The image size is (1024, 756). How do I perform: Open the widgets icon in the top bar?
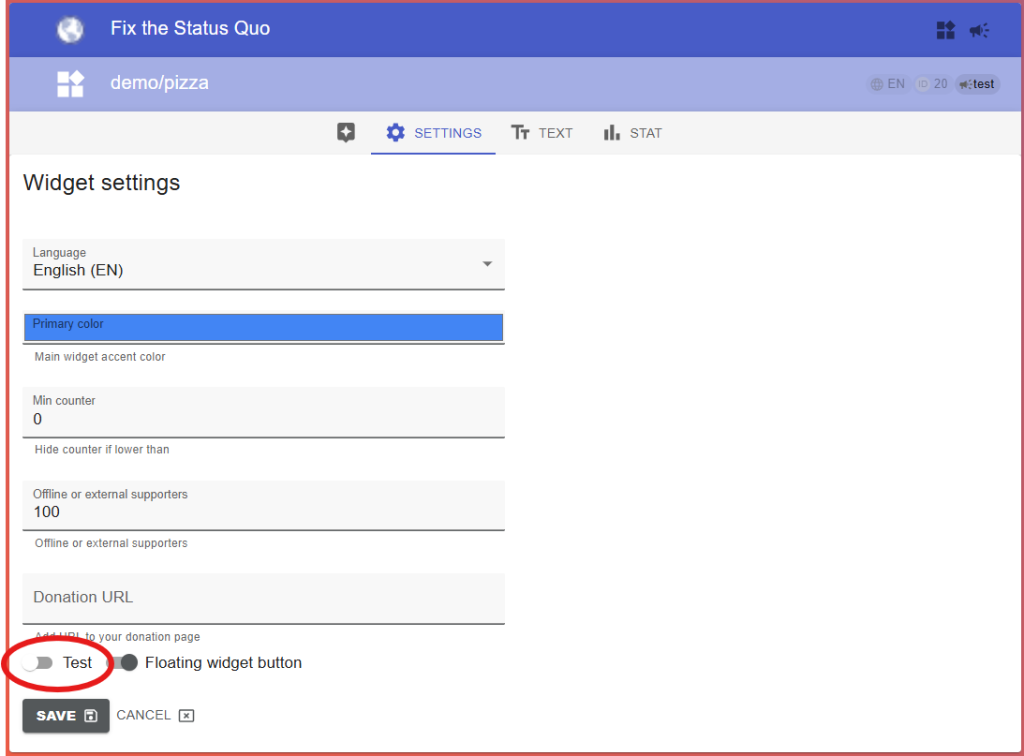(945, 30)
